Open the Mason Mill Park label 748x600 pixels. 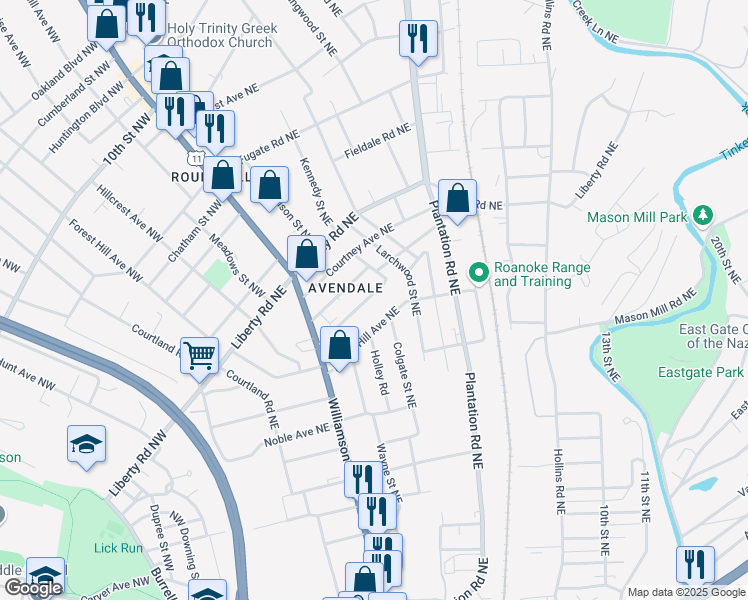pyautogui.click(x=637, y=217)
